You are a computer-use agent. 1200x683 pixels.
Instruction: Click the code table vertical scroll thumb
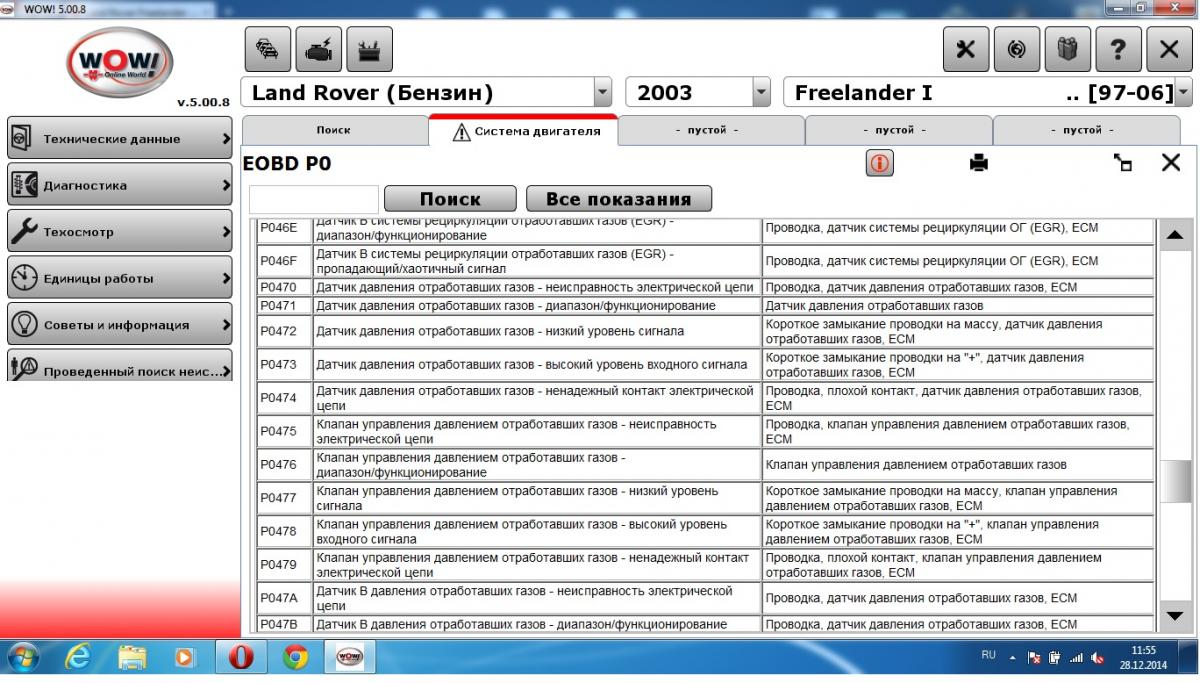[x=1175, y=484]
